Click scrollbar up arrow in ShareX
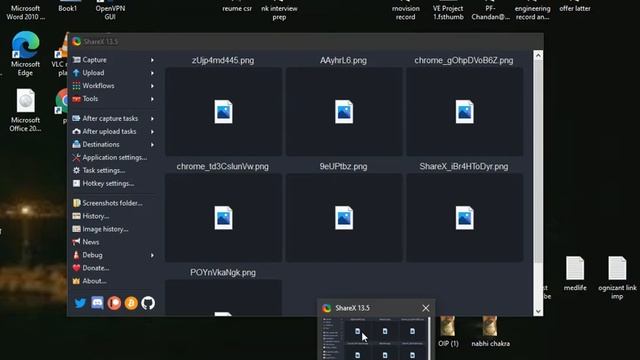 point(538,56)
